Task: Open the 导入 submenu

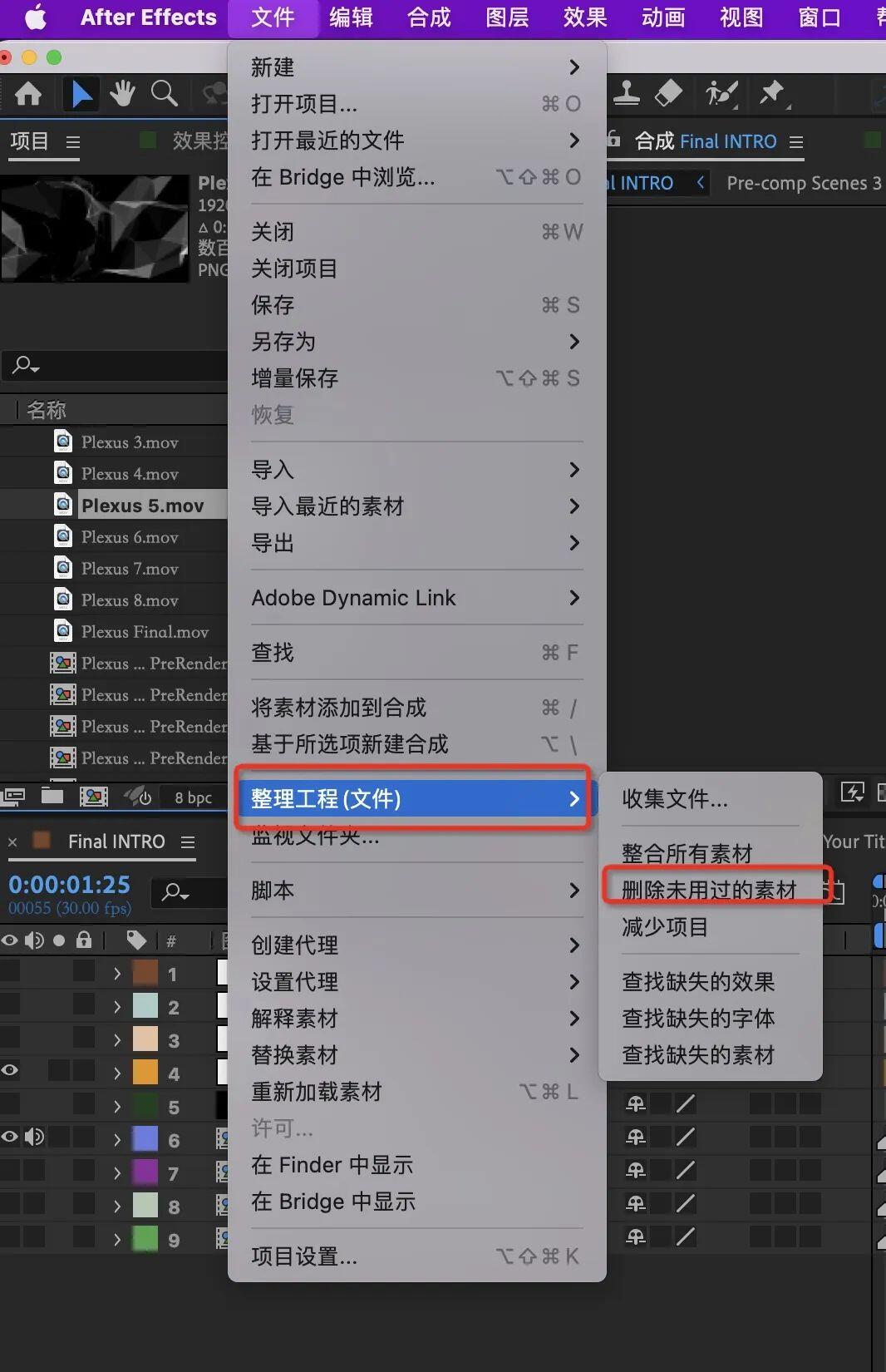Action: coord(416,470)
